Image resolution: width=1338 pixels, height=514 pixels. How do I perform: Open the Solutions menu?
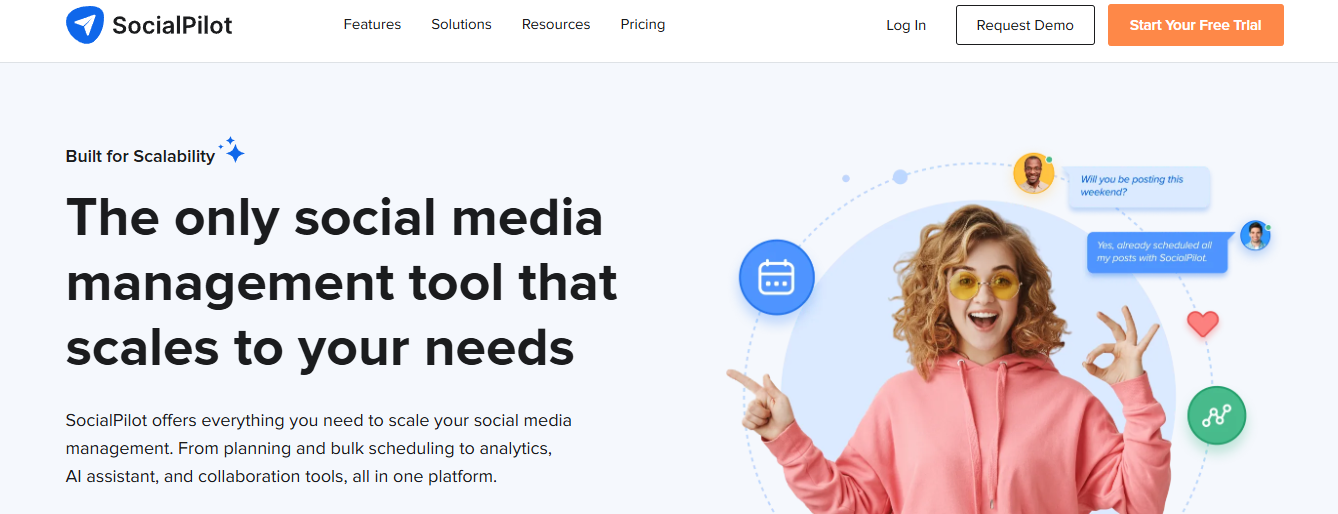(461, 25)
